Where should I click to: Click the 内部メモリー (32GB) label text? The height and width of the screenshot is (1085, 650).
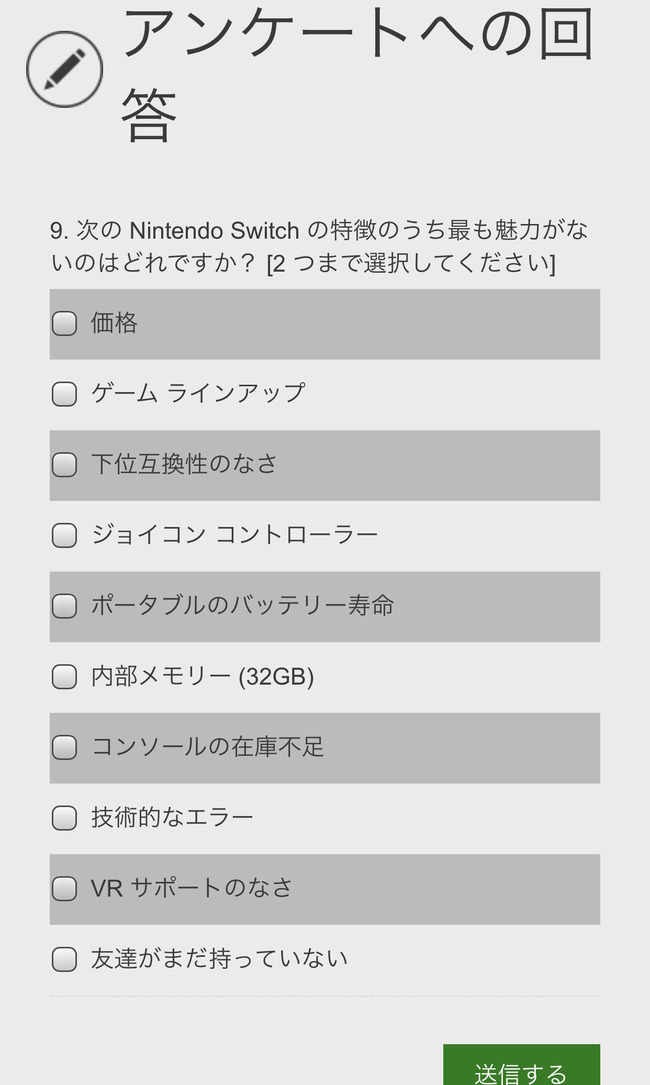202,676
